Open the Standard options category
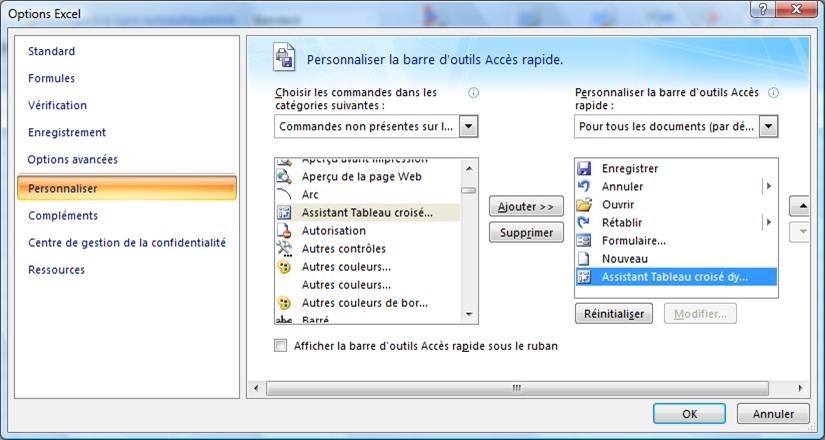 coord(52,51)
